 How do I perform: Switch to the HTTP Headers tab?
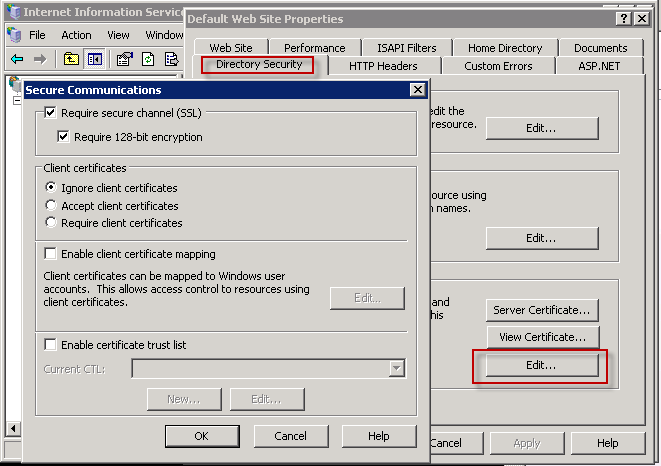tap(383, 66)
